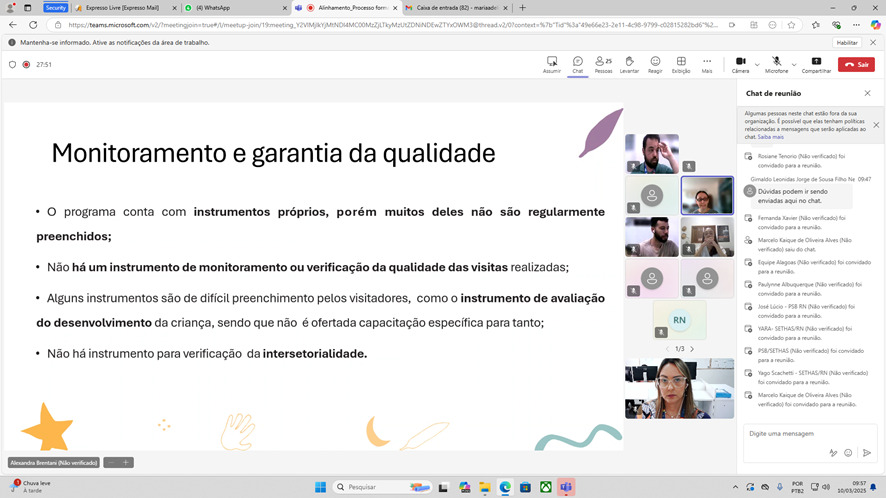
Task: Open text formatting options in chat box
Action: point(832,453)
